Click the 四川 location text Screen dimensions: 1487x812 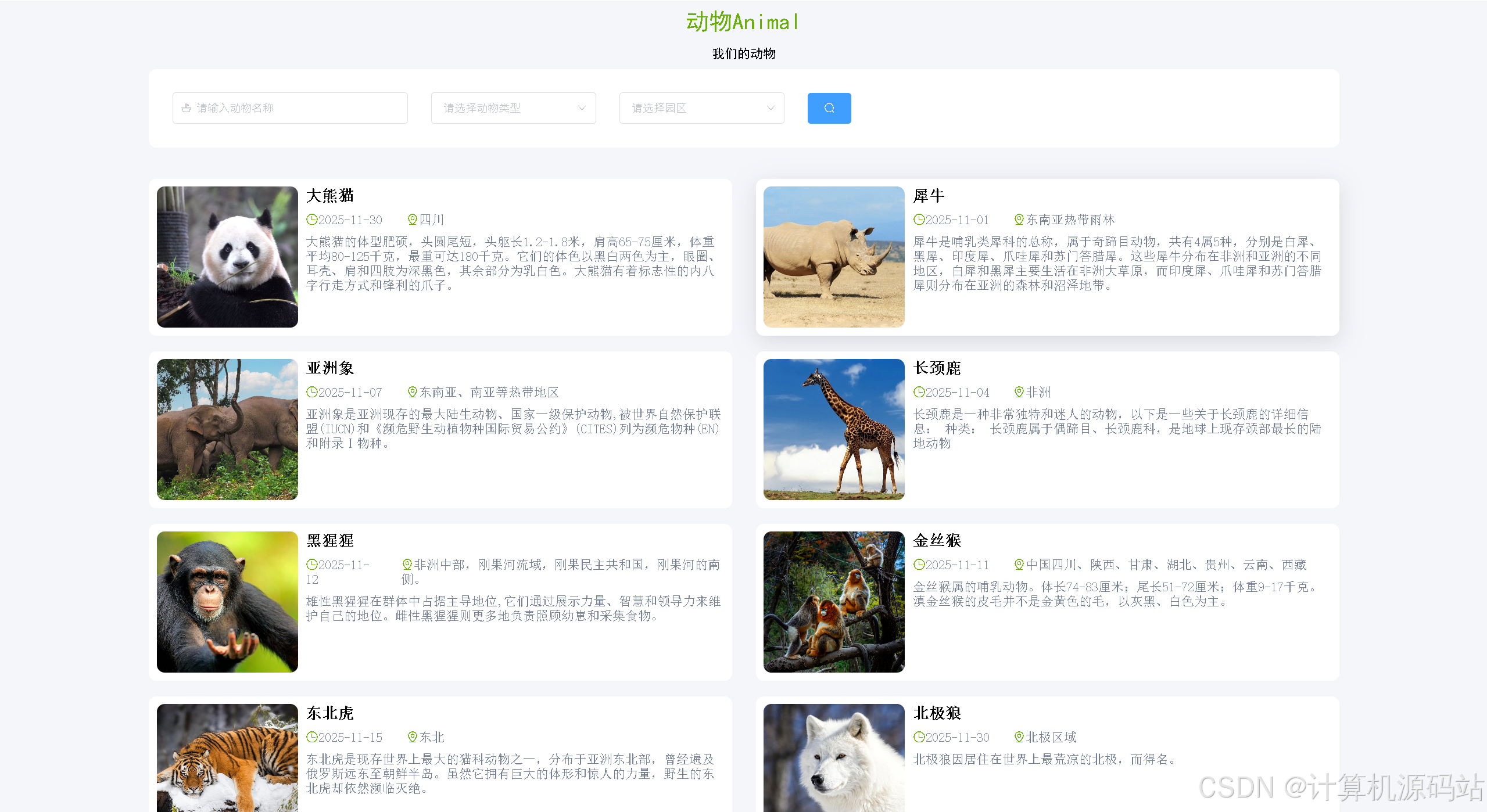[x=432, y=220]
